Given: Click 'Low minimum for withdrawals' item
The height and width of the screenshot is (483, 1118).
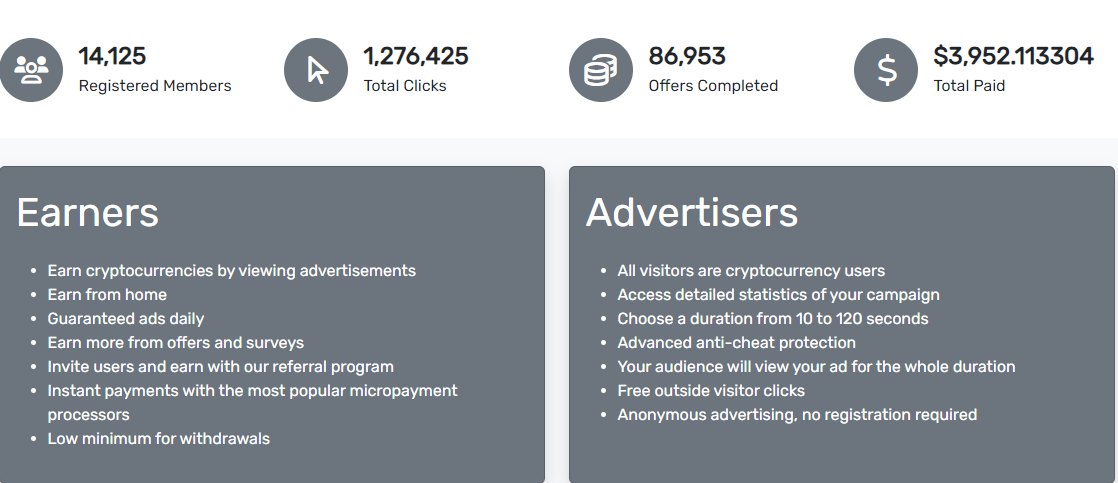Looking at the screenshot, I should coord(158,439).
